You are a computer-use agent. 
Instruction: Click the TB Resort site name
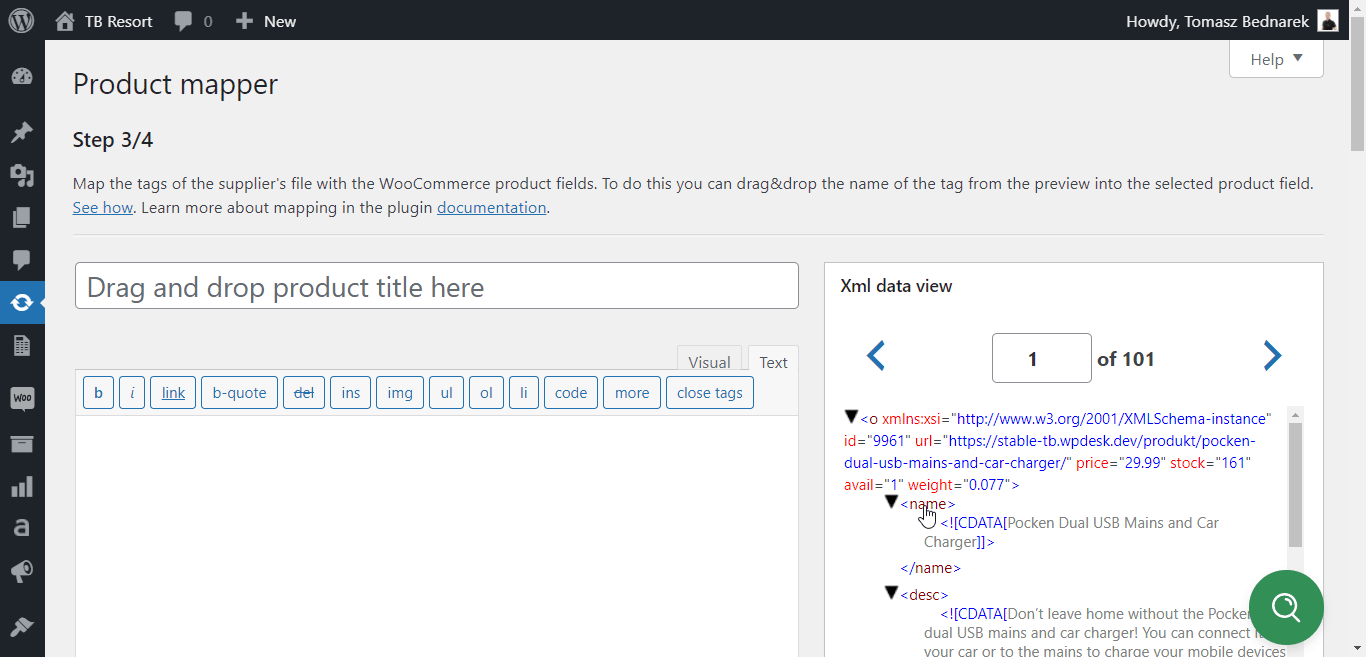coord(118,21)
